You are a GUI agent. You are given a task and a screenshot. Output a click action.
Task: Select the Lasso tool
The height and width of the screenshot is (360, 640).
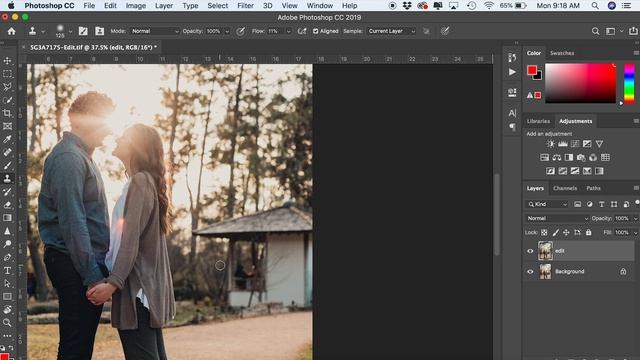7,87
